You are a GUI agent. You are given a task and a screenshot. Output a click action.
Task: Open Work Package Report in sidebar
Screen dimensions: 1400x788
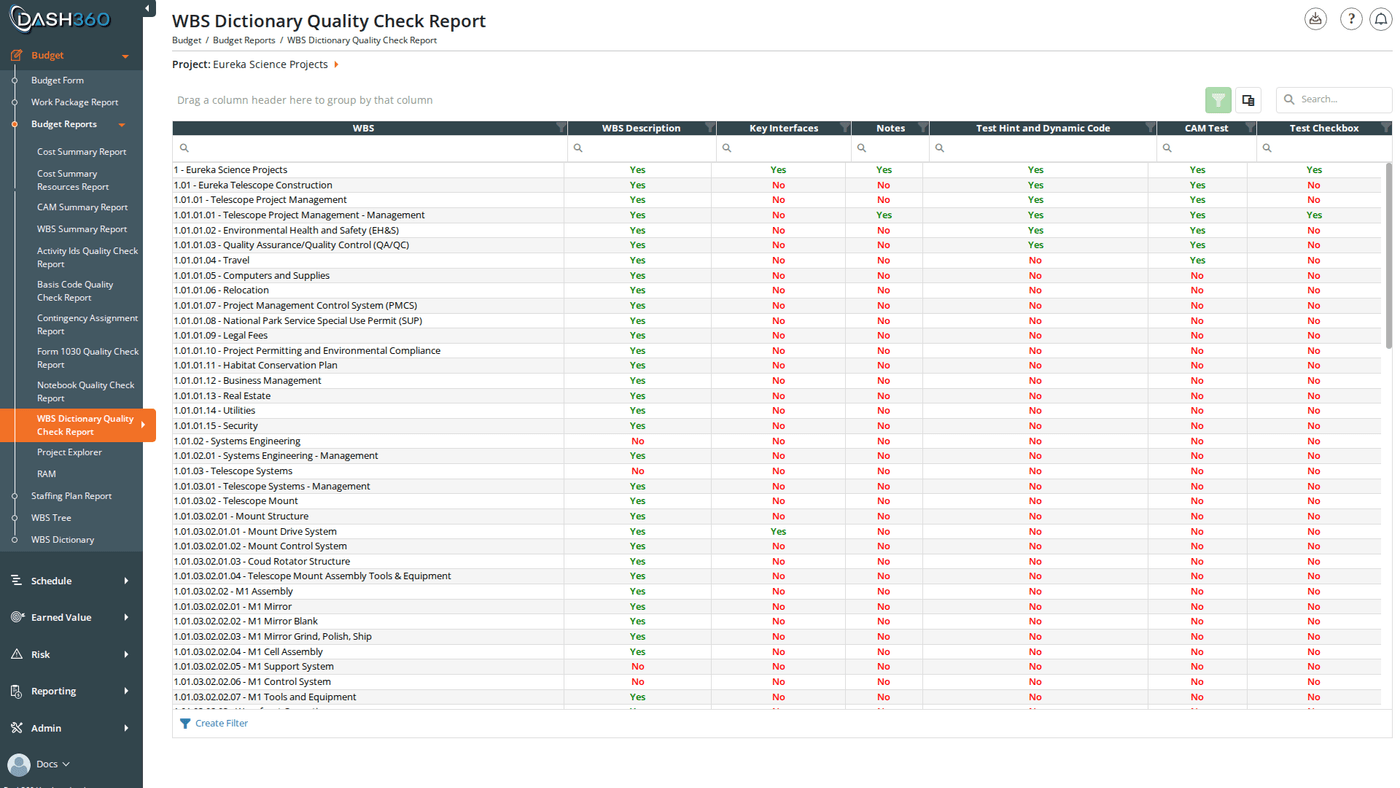(x=74, y=102)
